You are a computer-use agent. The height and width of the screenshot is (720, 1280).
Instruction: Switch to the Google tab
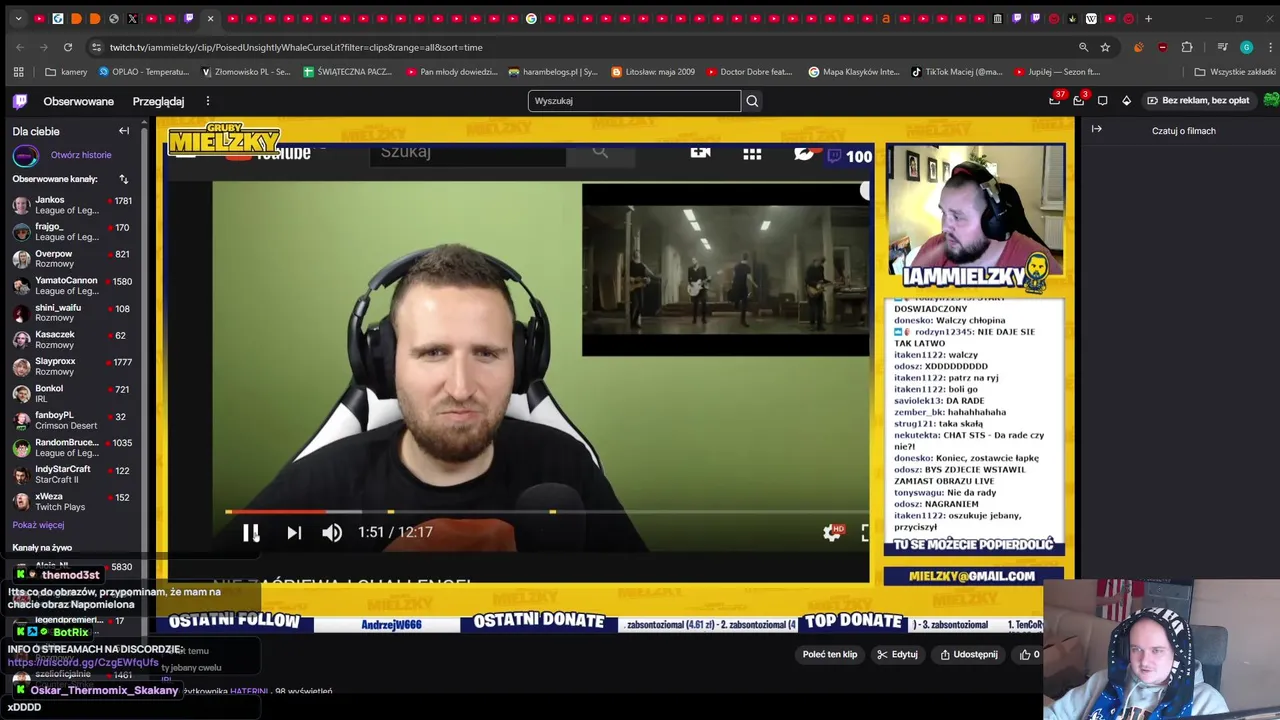tap(531, 18)
